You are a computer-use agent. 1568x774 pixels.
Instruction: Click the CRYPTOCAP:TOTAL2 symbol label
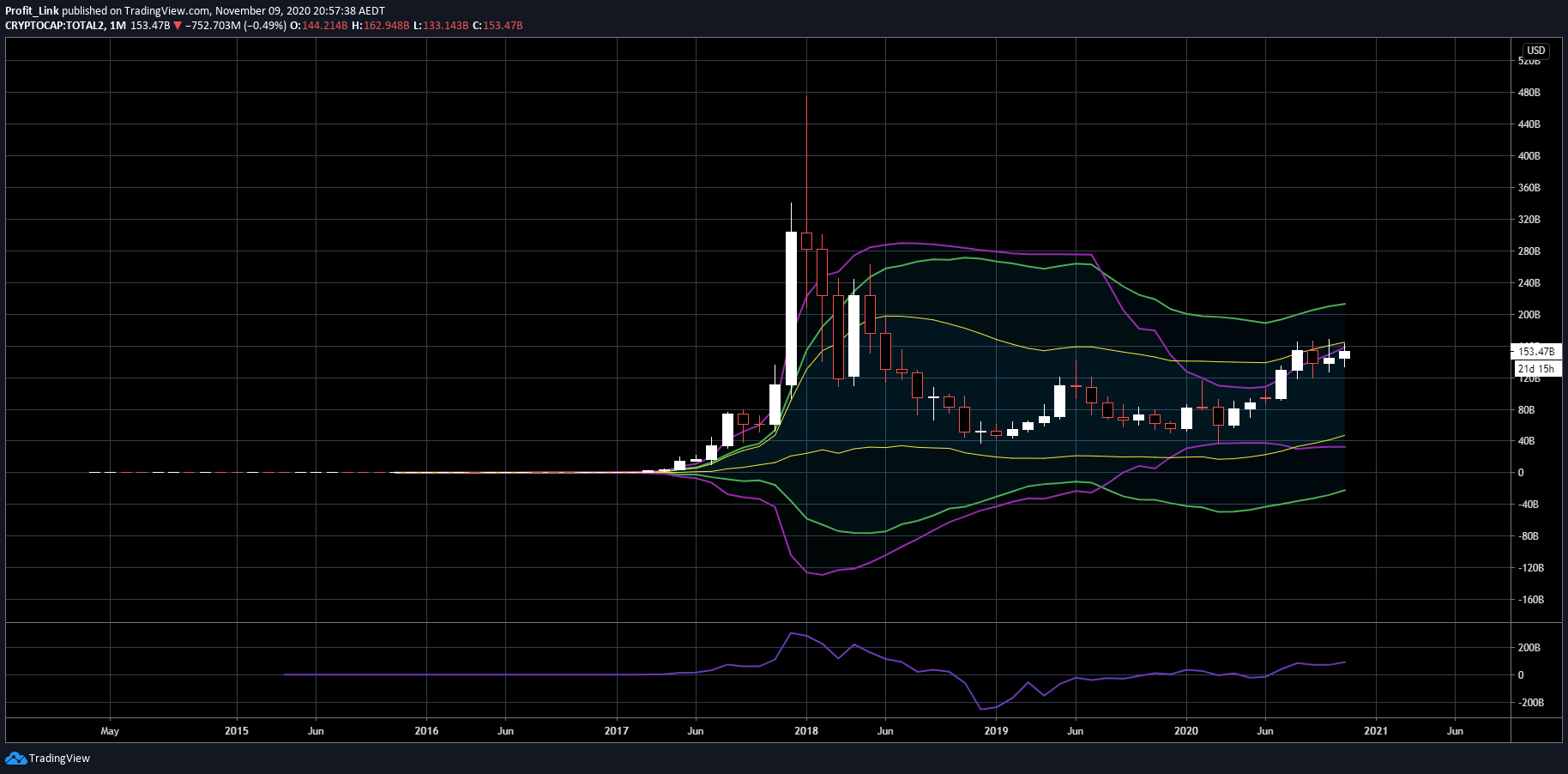[x=55, y=26]
